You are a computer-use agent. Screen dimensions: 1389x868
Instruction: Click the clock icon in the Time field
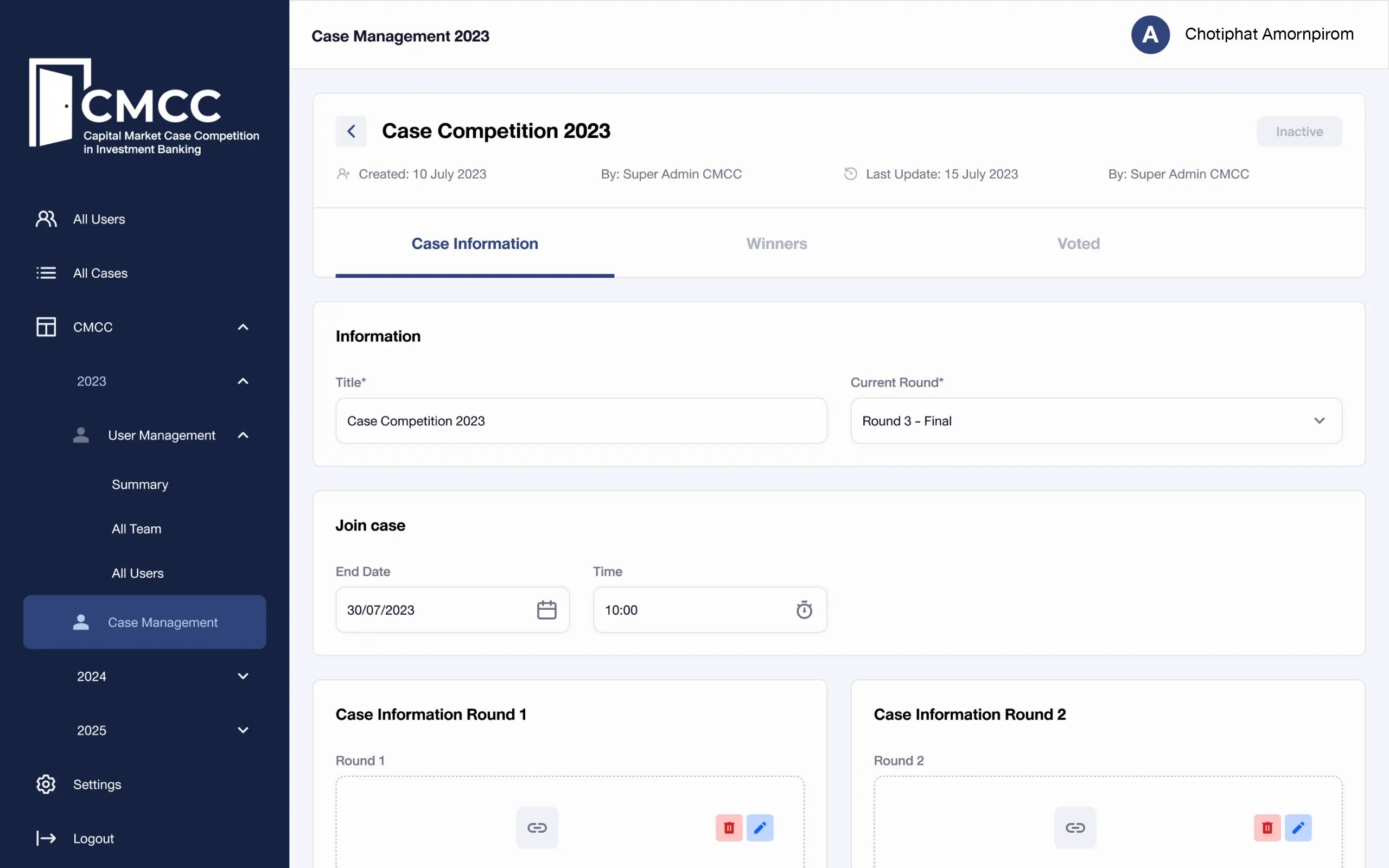[804, 610]
